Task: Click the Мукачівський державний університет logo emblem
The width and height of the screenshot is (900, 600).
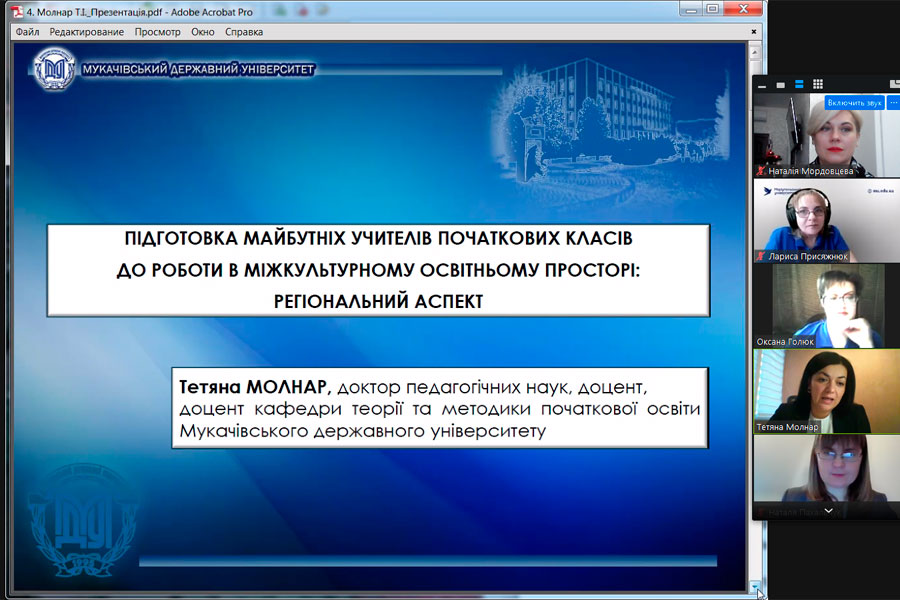Action: coord(54,69)
